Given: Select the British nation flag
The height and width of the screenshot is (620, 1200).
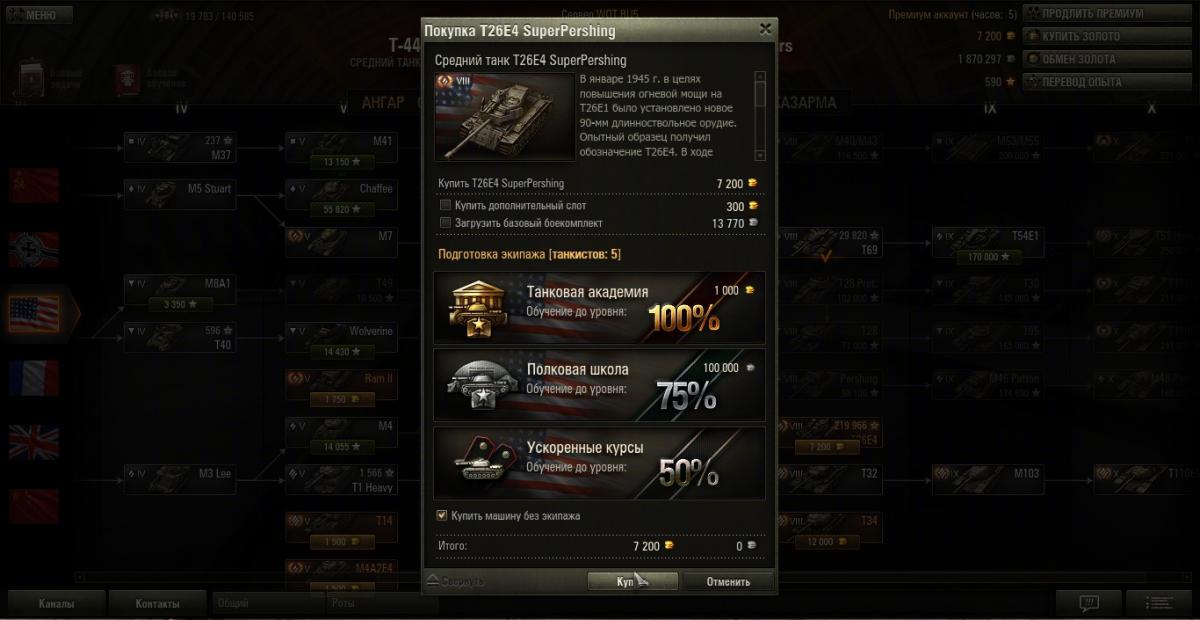Looking at the screenshot, I should [x=34, y=441].
